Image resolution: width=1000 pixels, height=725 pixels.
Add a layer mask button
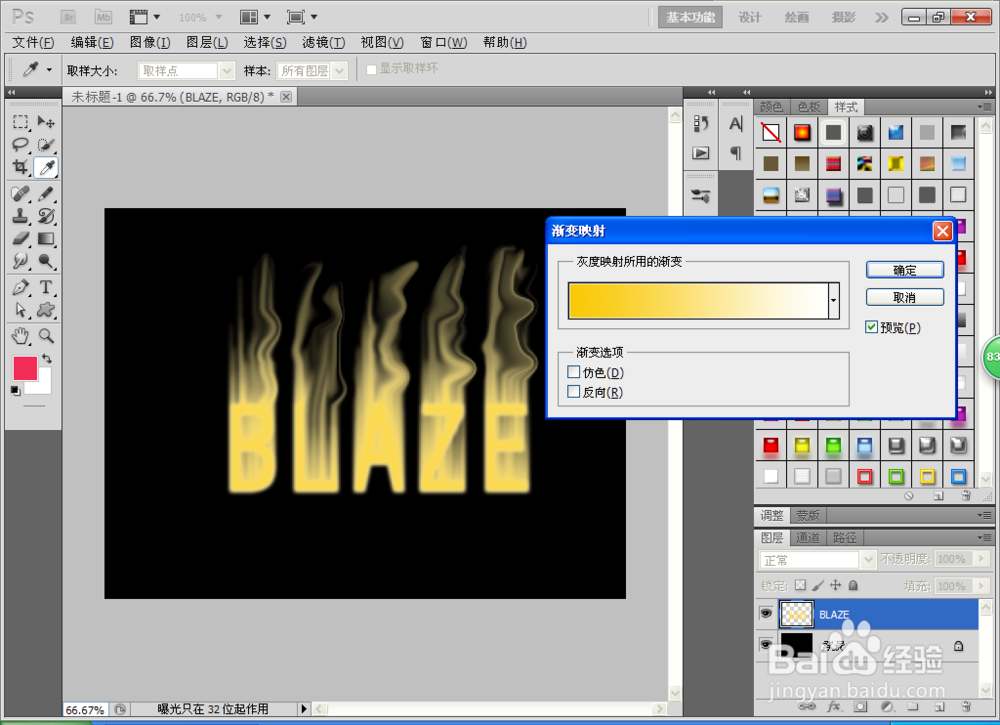861,707
